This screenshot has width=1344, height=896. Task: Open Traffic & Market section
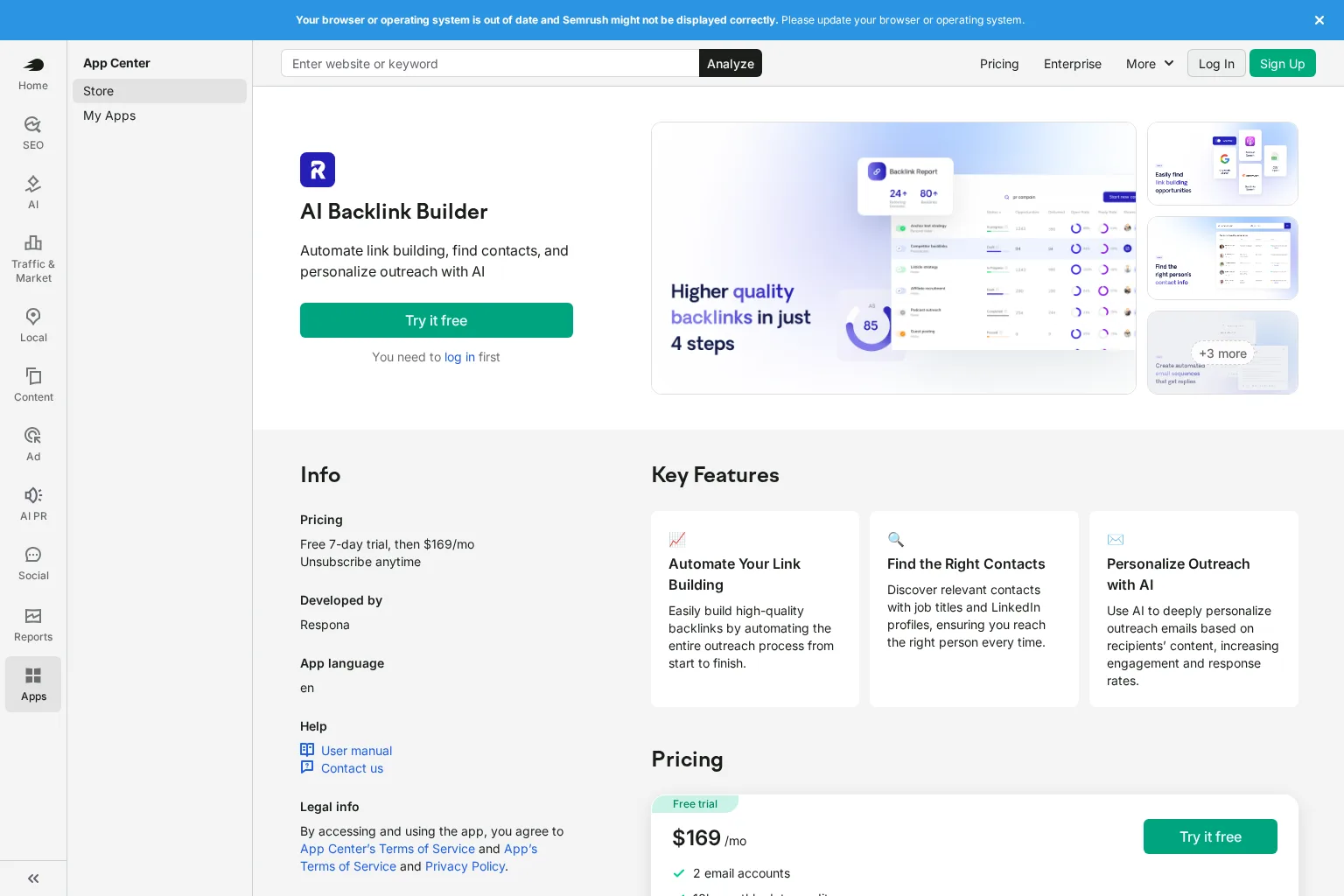coord(33,259)
